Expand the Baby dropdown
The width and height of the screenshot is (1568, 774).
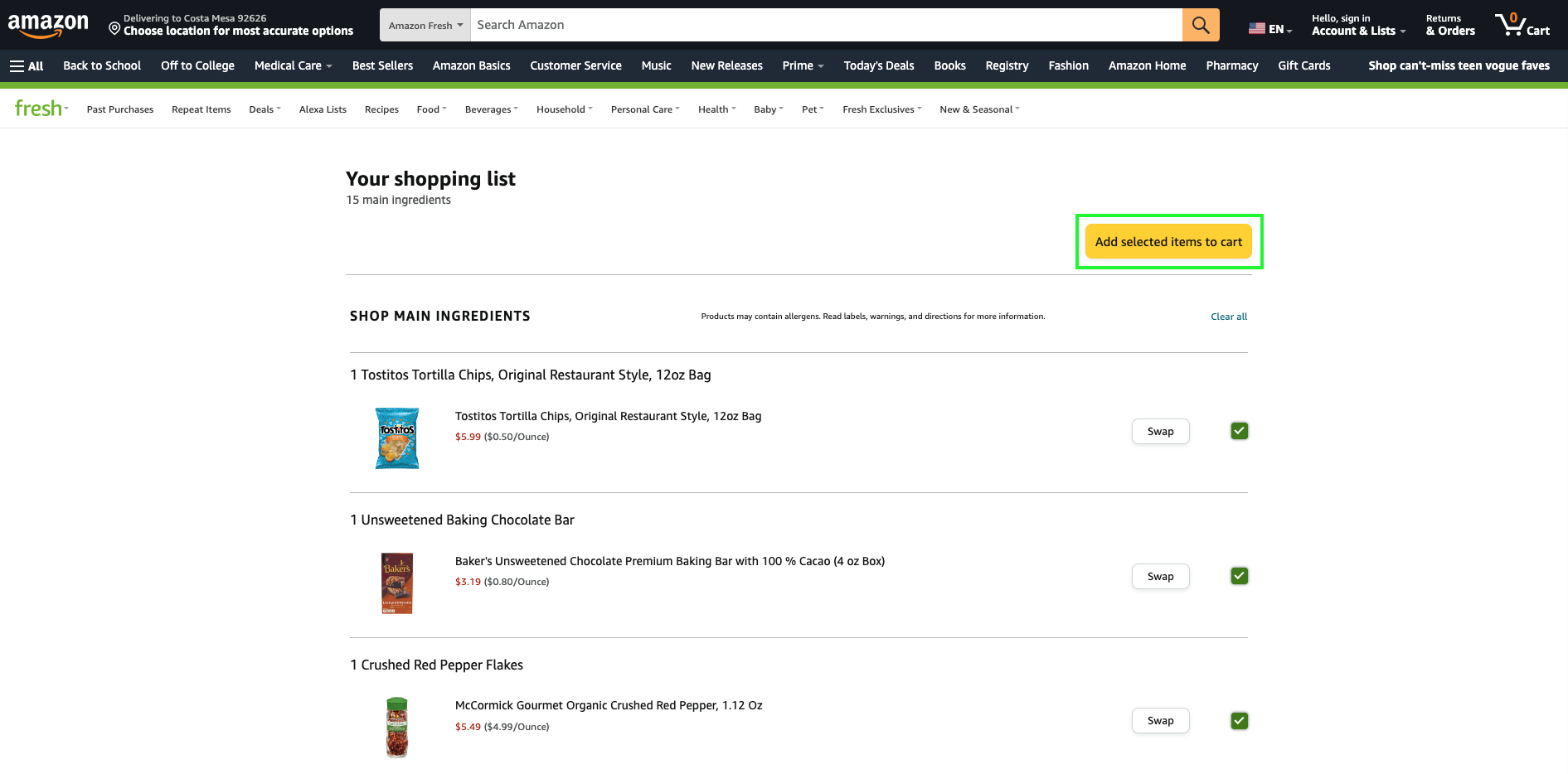coord(768,109)
